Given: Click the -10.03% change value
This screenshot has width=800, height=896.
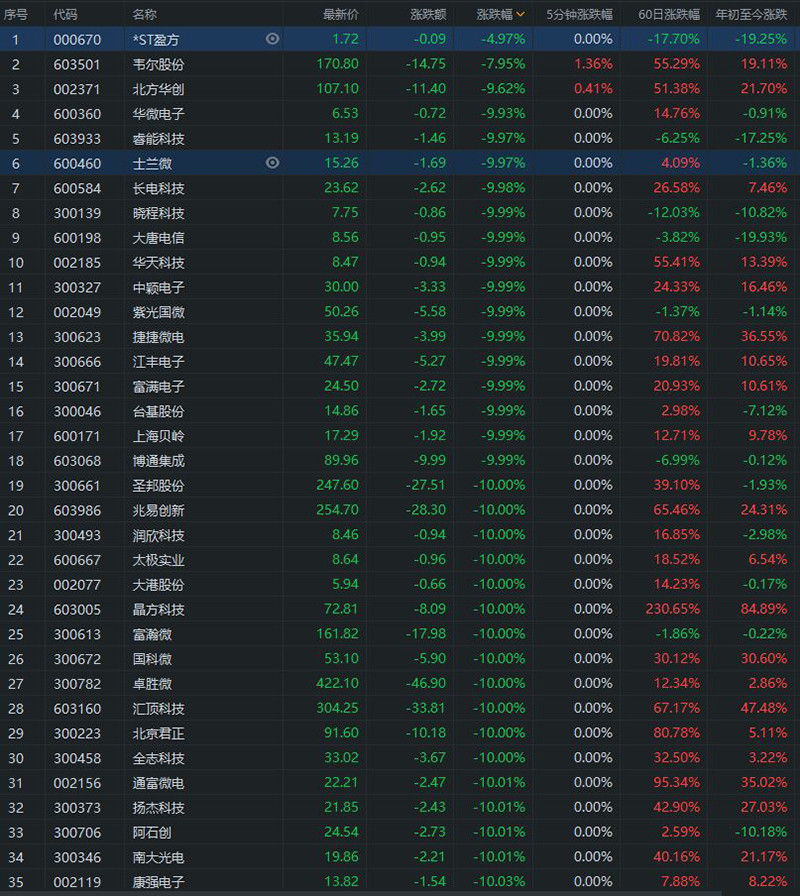Looking at the screenshot, I should pyautogui.click(x=499, y=881).
